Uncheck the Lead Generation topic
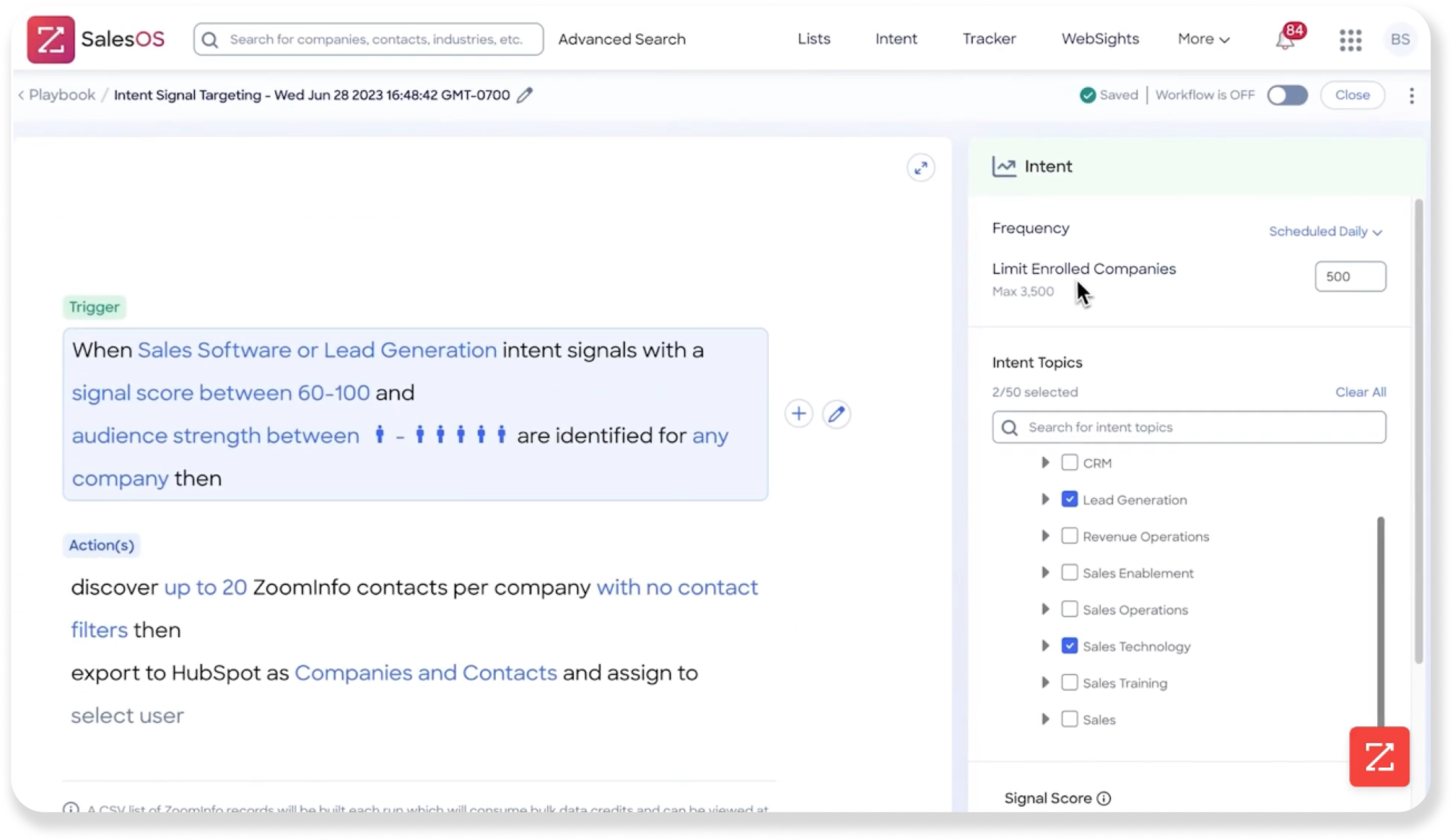Screen dimensions: 1453x840 pyautogui.click(x=1069, y=499)
